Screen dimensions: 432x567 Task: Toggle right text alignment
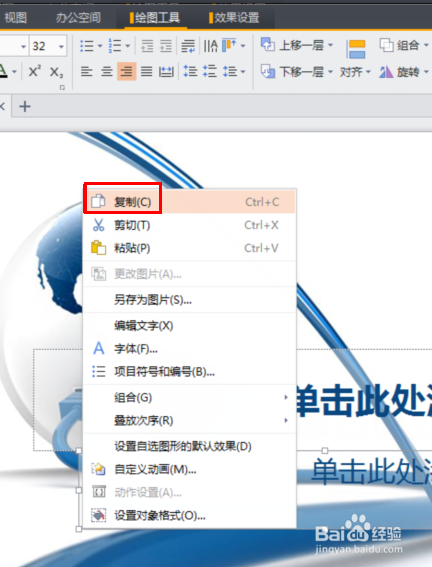click(x=126, y=71)
